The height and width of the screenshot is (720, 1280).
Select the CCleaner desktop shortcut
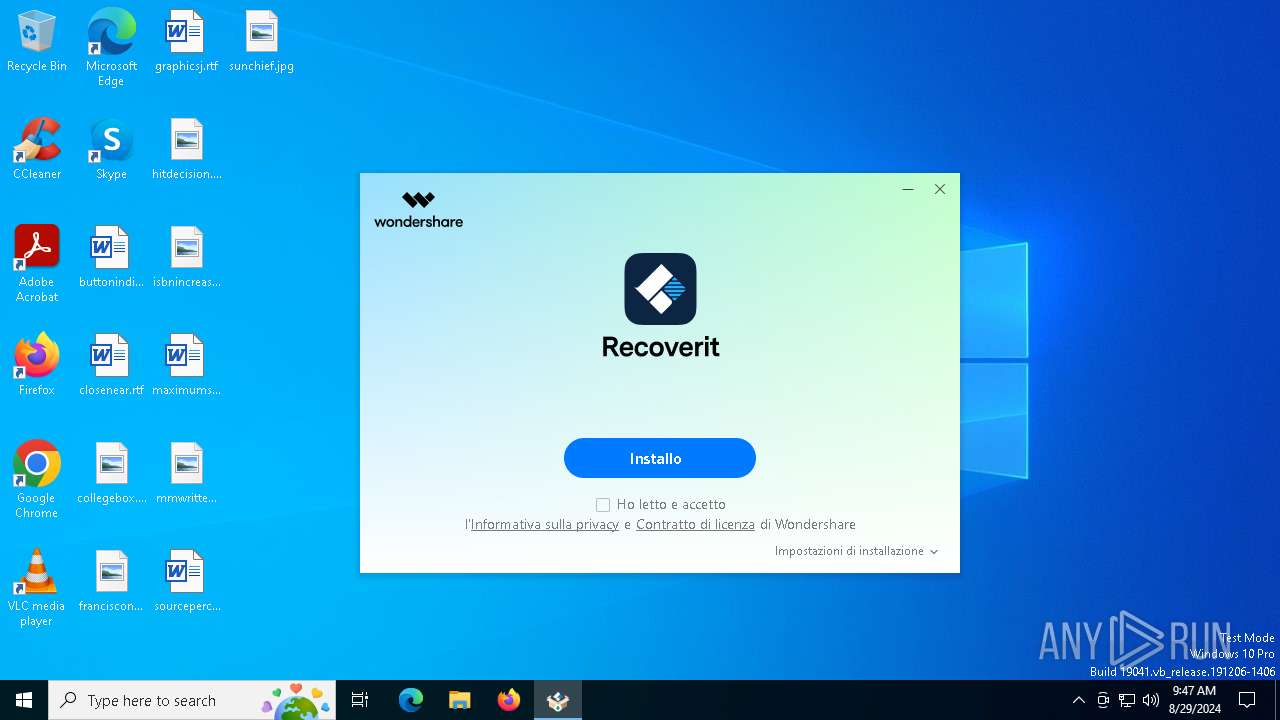click(37, 150)
